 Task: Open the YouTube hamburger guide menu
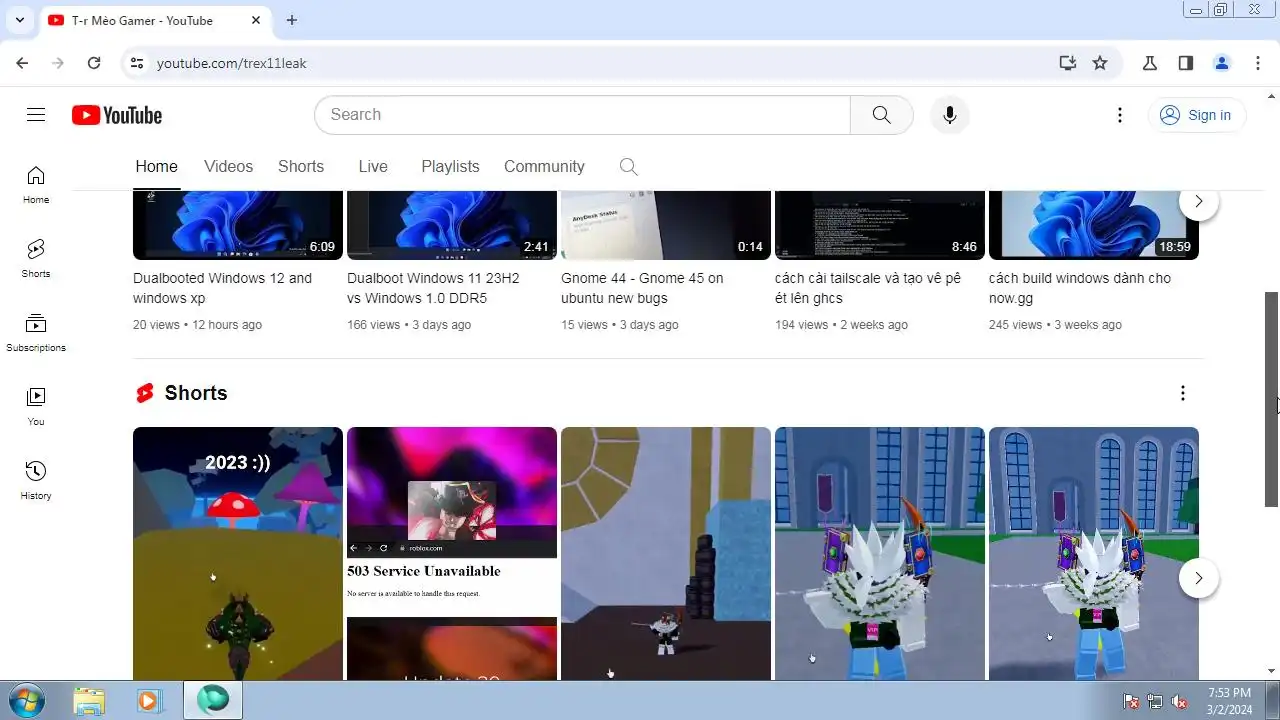point(36,115)
